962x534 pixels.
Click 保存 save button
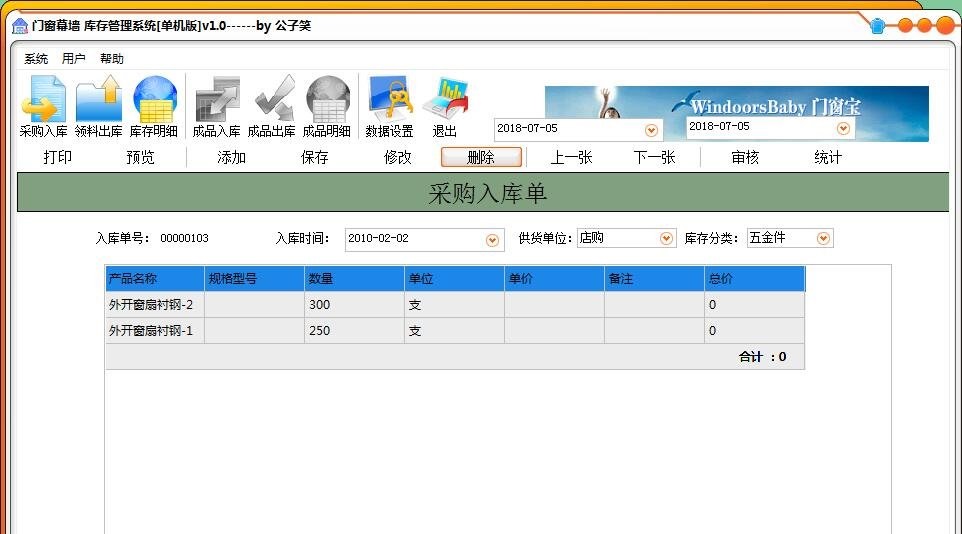coord(314,157)
